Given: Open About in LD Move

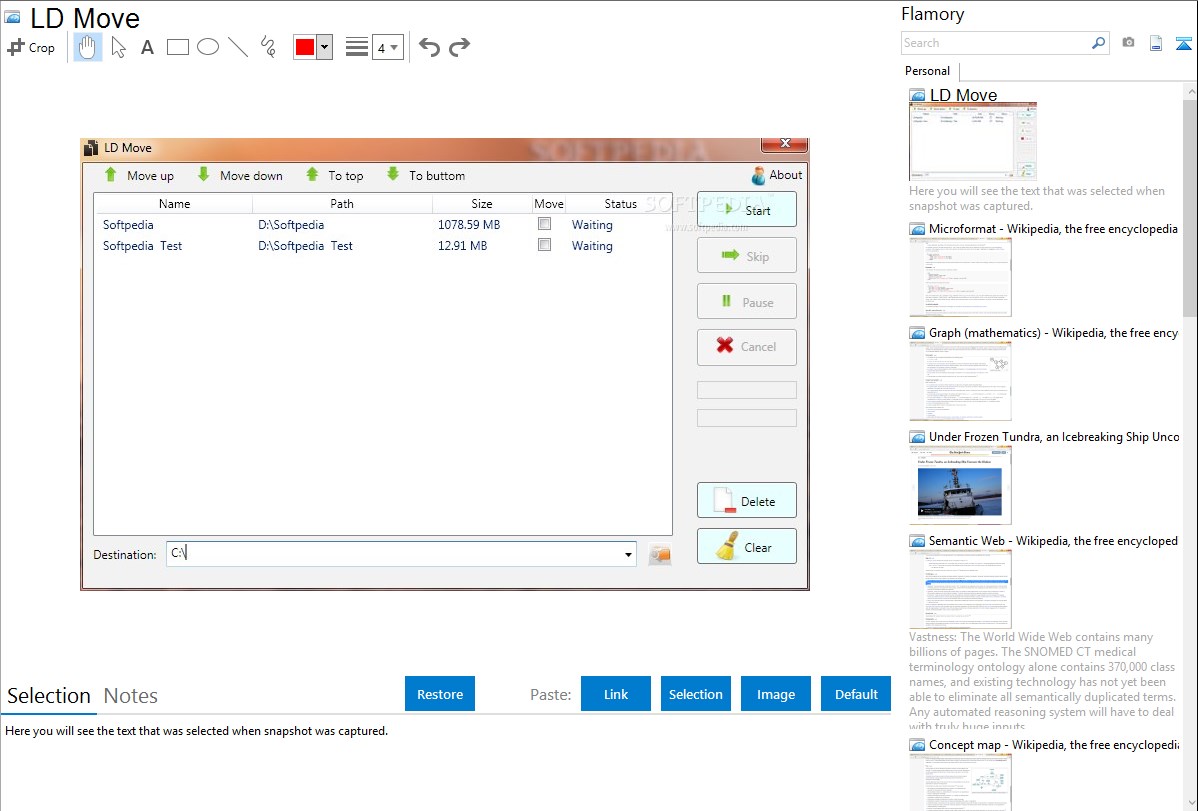Looking at the screenshot, I should (x=776, y=175).
